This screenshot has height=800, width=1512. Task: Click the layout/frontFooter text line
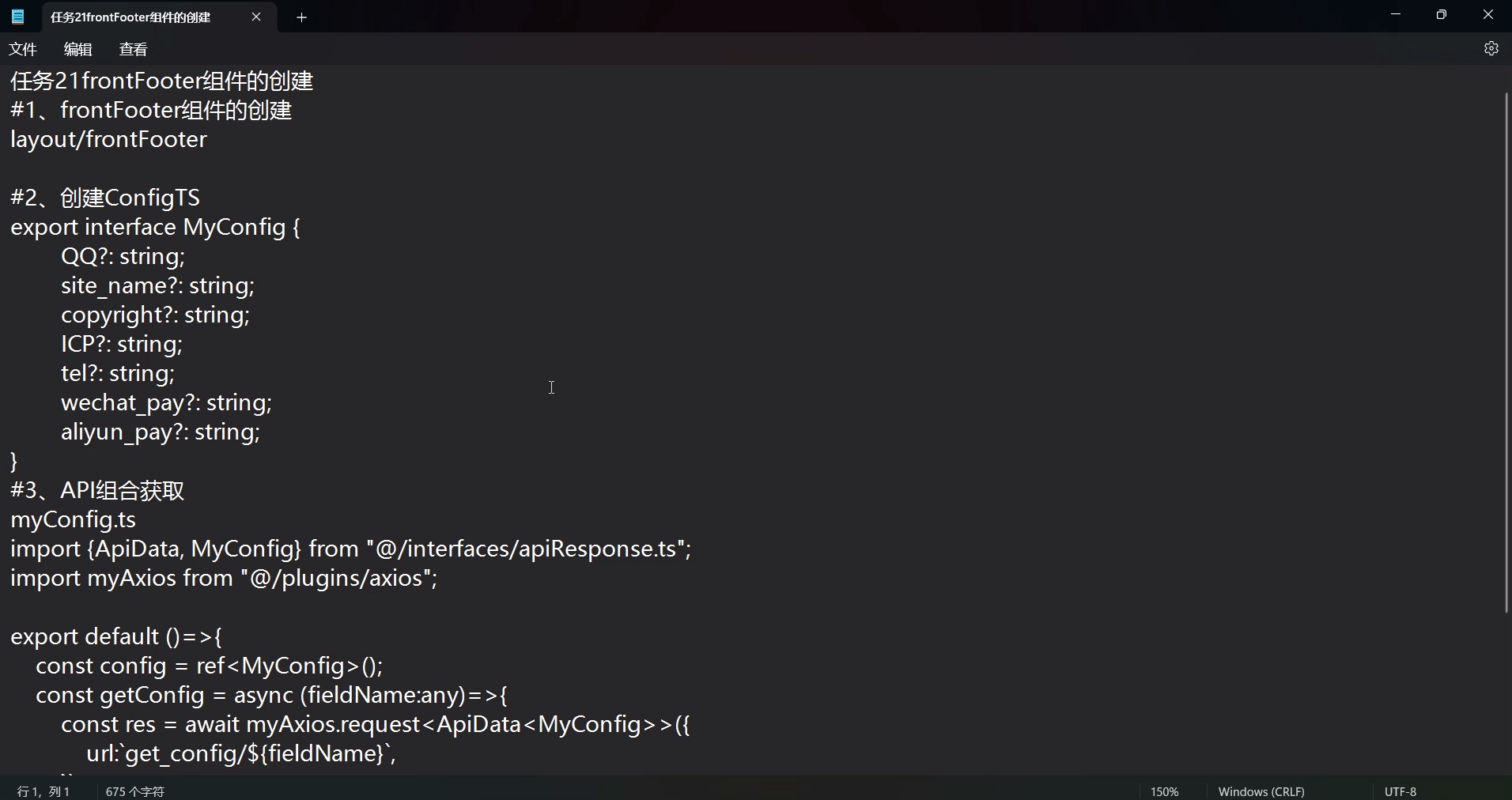(108, 139)
